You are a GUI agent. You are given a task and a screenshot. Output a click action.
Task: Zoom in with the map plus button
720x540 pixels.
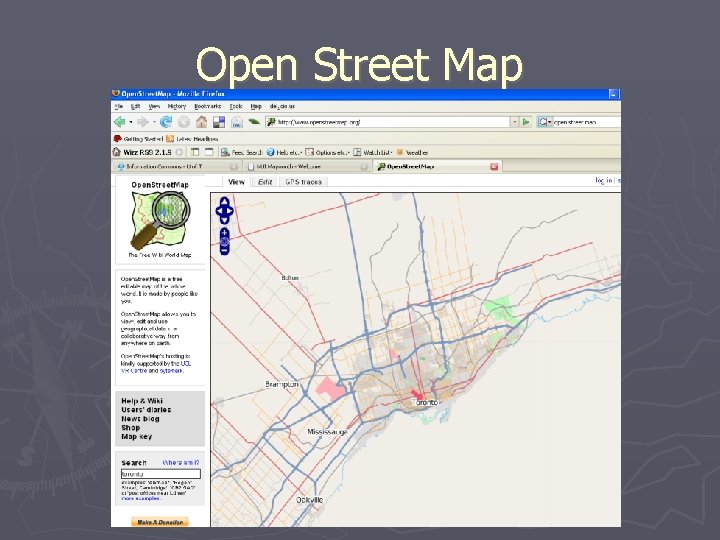pos(224,233)
